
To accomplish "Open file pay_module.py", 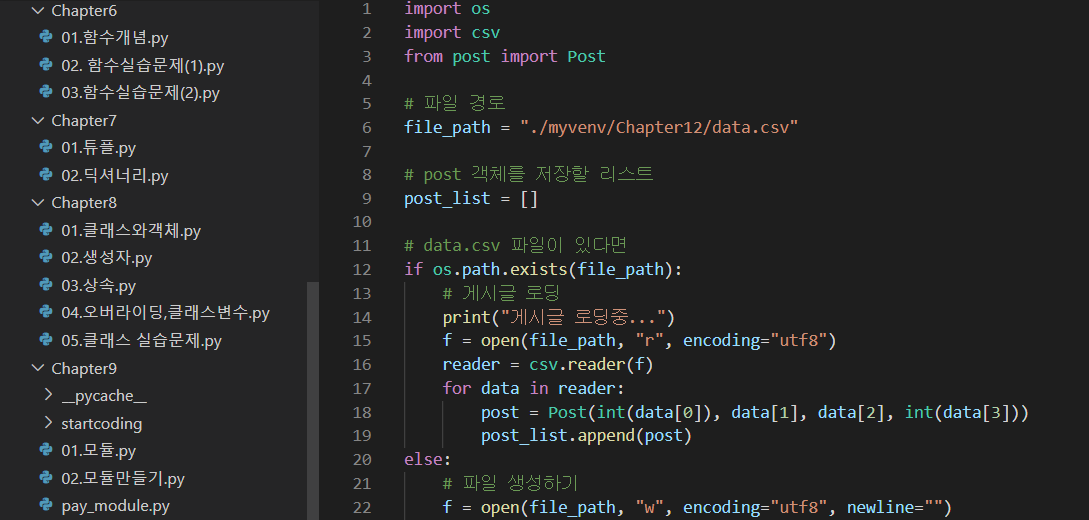I will click(x=115, y=506).
